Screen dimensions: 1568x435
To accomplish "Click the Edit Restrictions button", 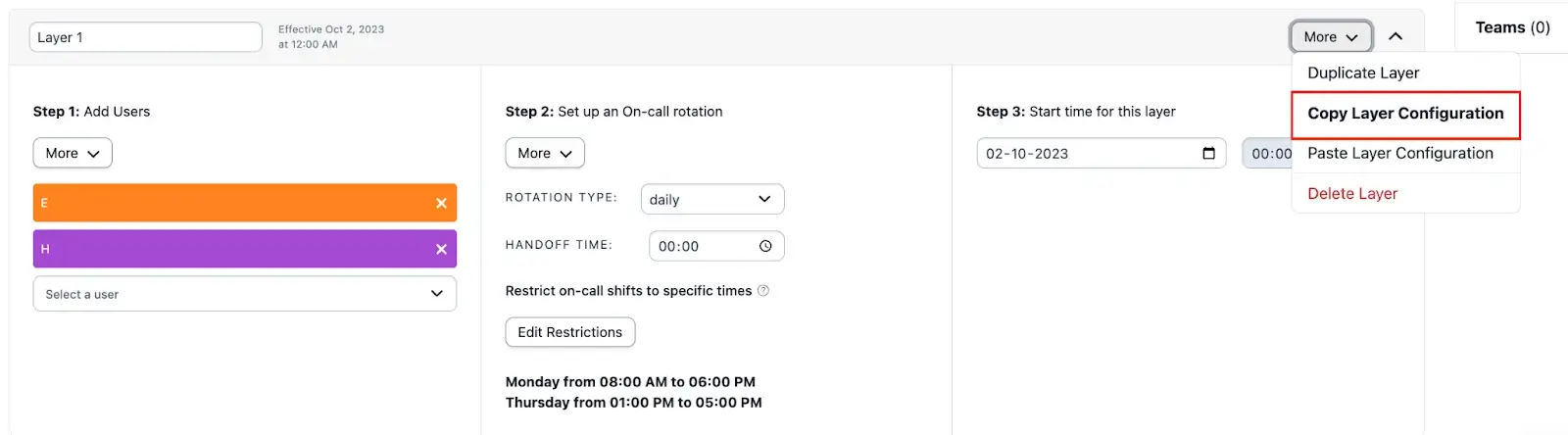I will (x=569, y=332).
